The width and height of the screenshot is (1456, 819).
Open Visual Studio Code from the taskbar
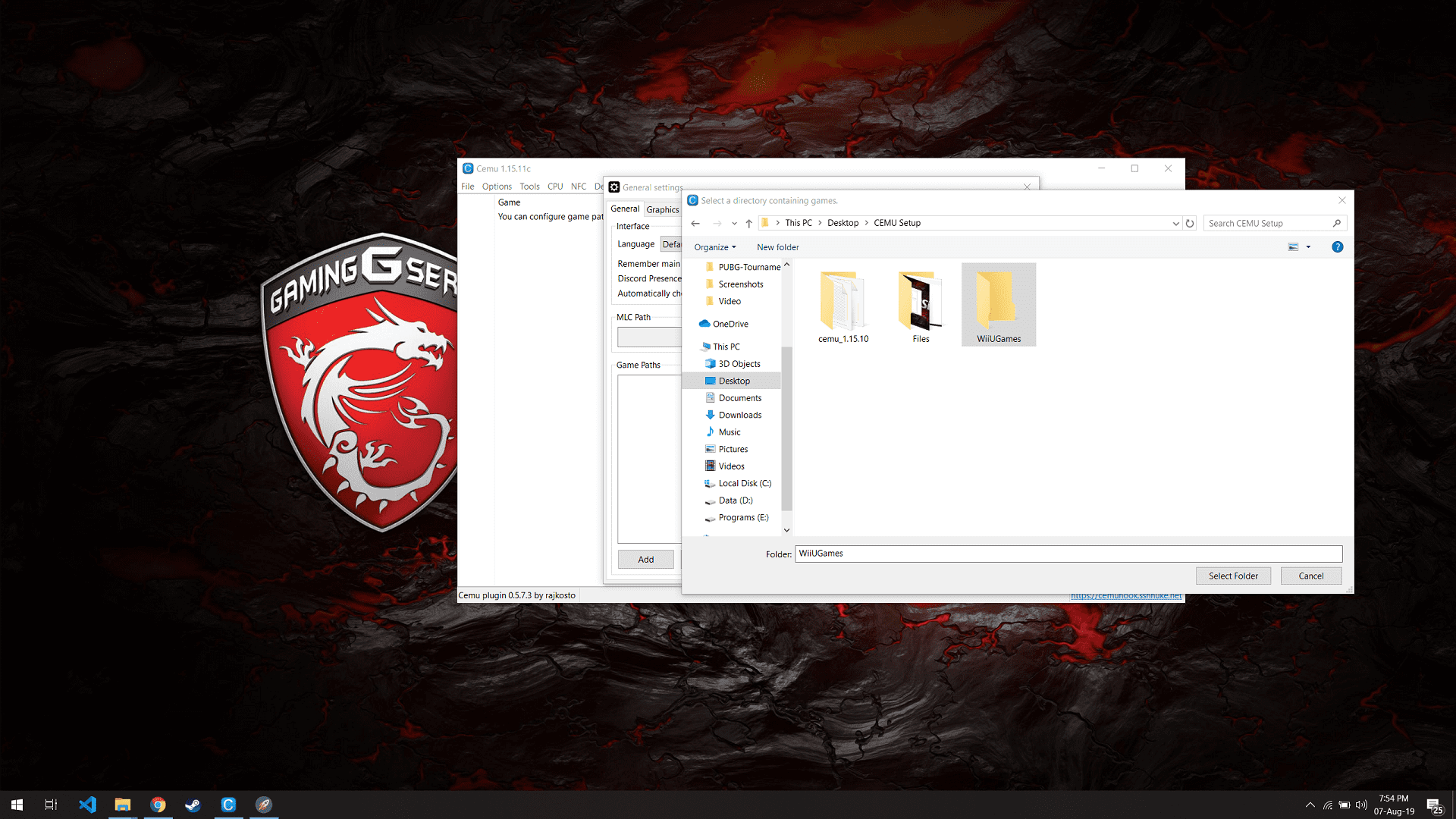click(87, 805)
